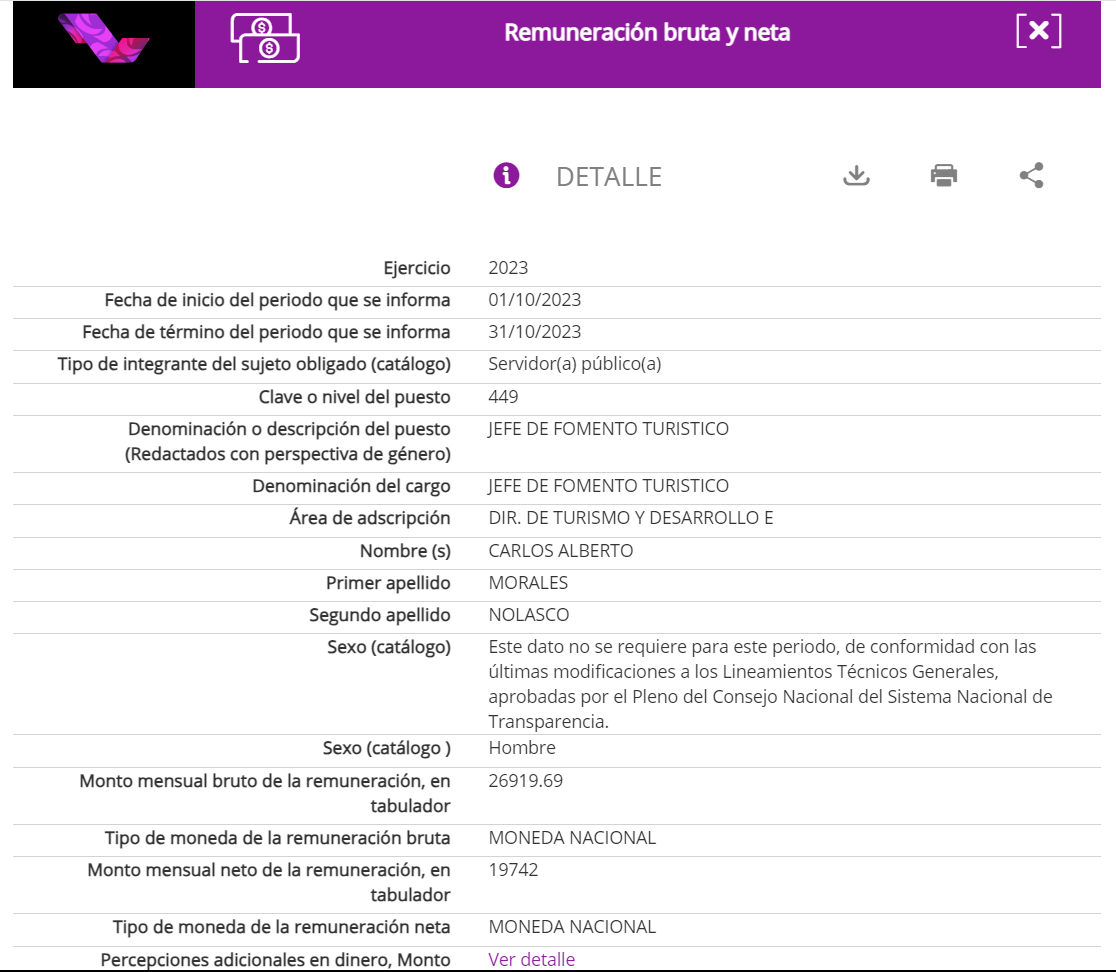This screenshot has height=972, width=1116.
Task: Click the DETALLE section heading
Action: [609, 177]
